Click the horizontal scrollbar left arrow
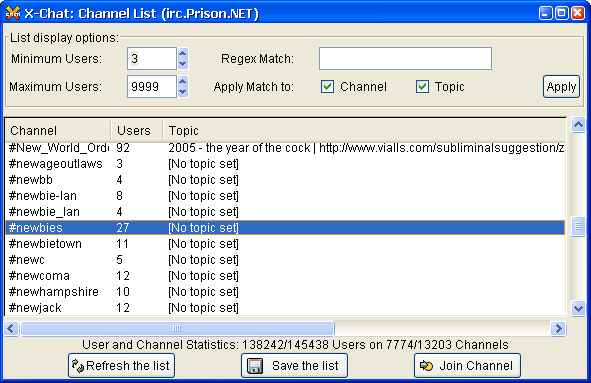Viewport: 591px width, 383px height. (x=11, y=328)
